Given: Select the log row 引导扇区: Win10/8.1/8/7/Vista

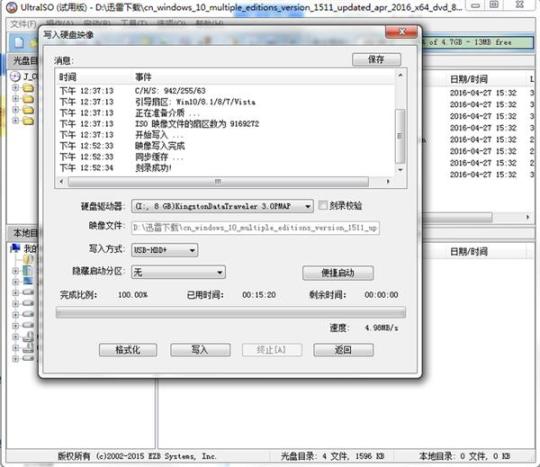Looking at the screenshot, I should coord(226,102).
